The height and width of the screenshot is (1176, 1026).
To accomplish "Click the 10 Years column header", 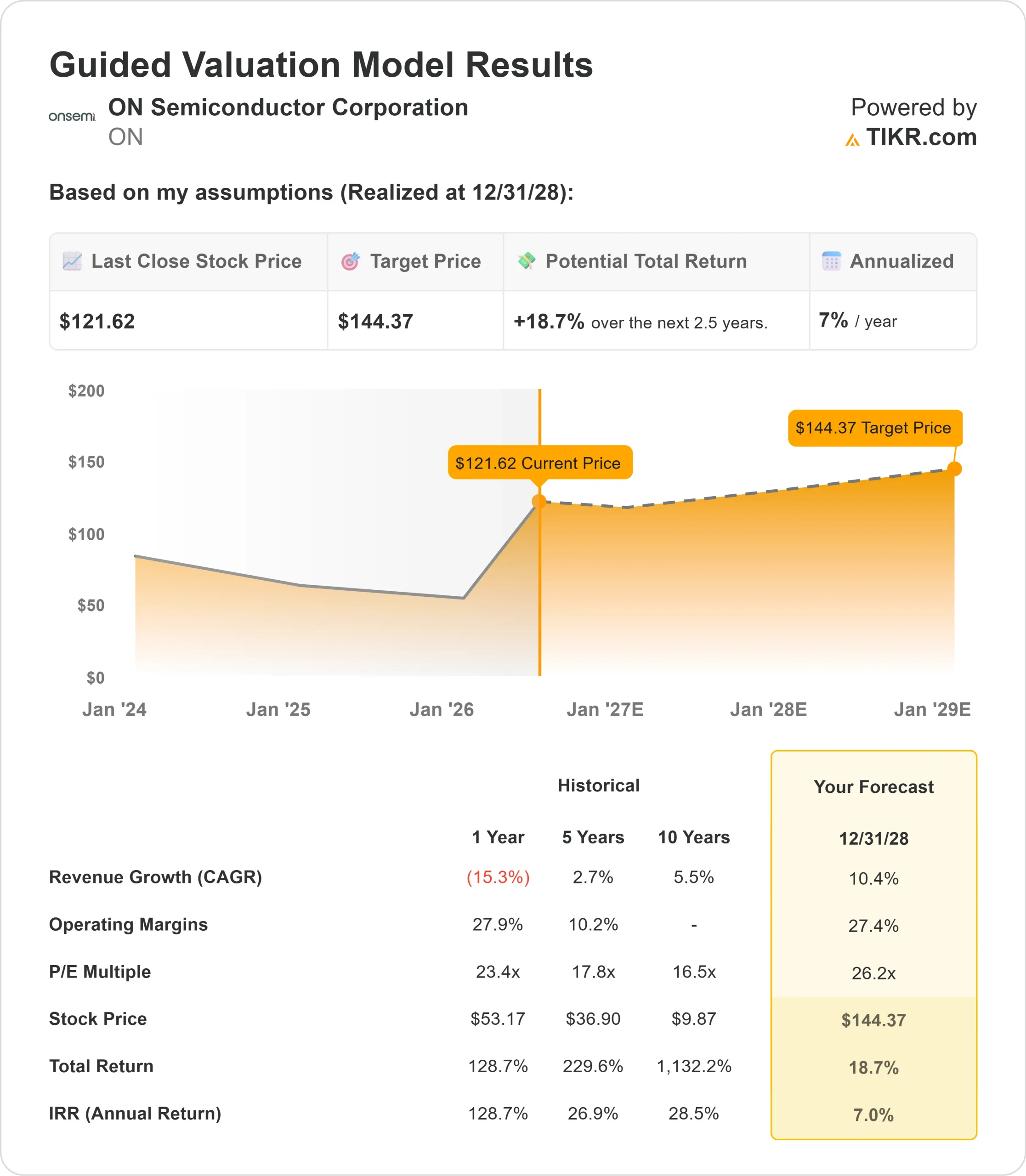I will pos(694,837).
